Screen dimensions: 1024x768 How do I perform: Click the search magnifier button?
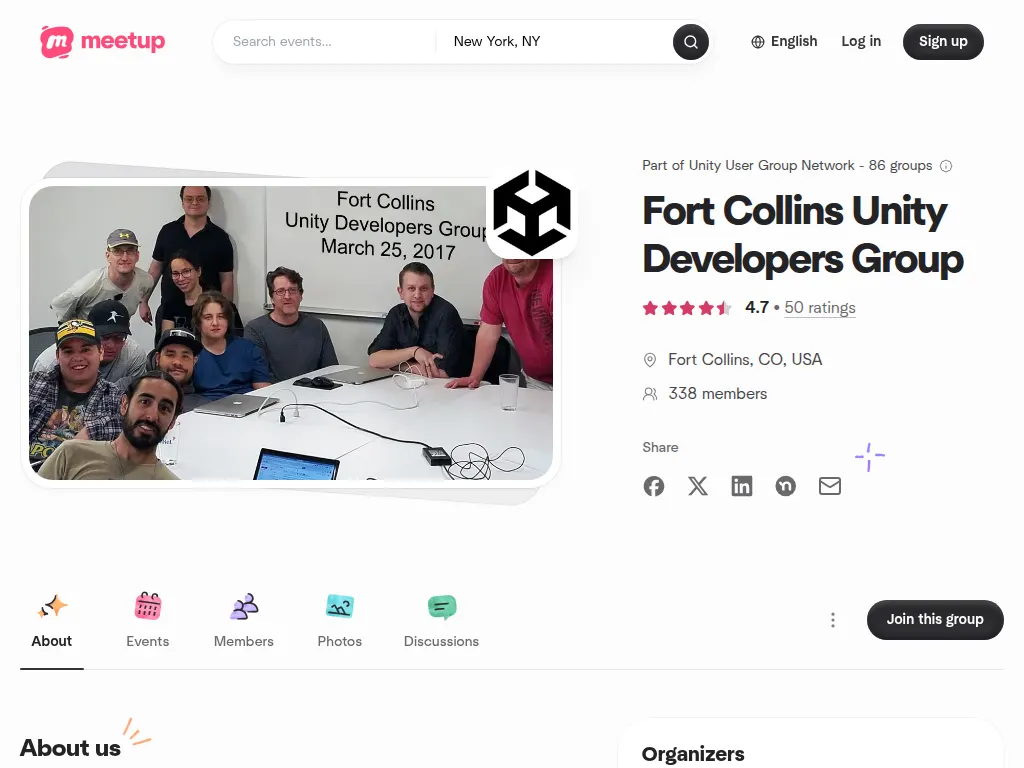690,42
